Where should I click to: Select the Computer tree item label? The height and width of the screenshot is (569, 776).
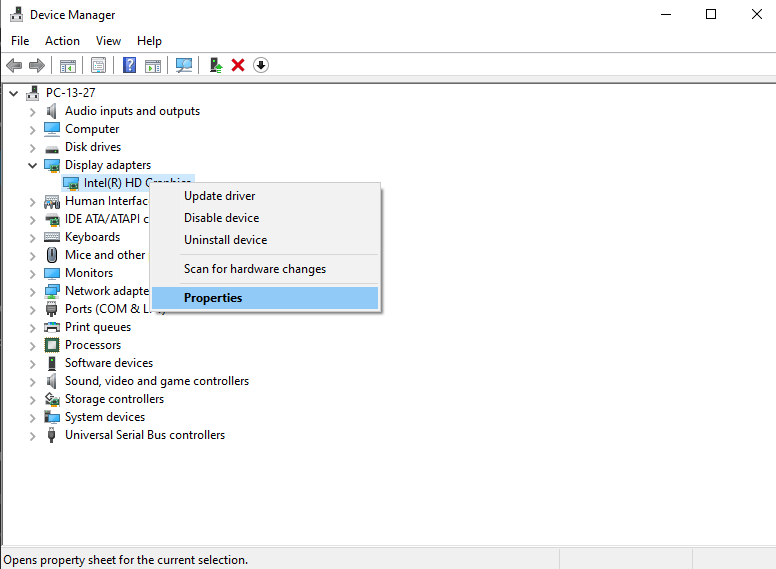click(x=92, y=129)
